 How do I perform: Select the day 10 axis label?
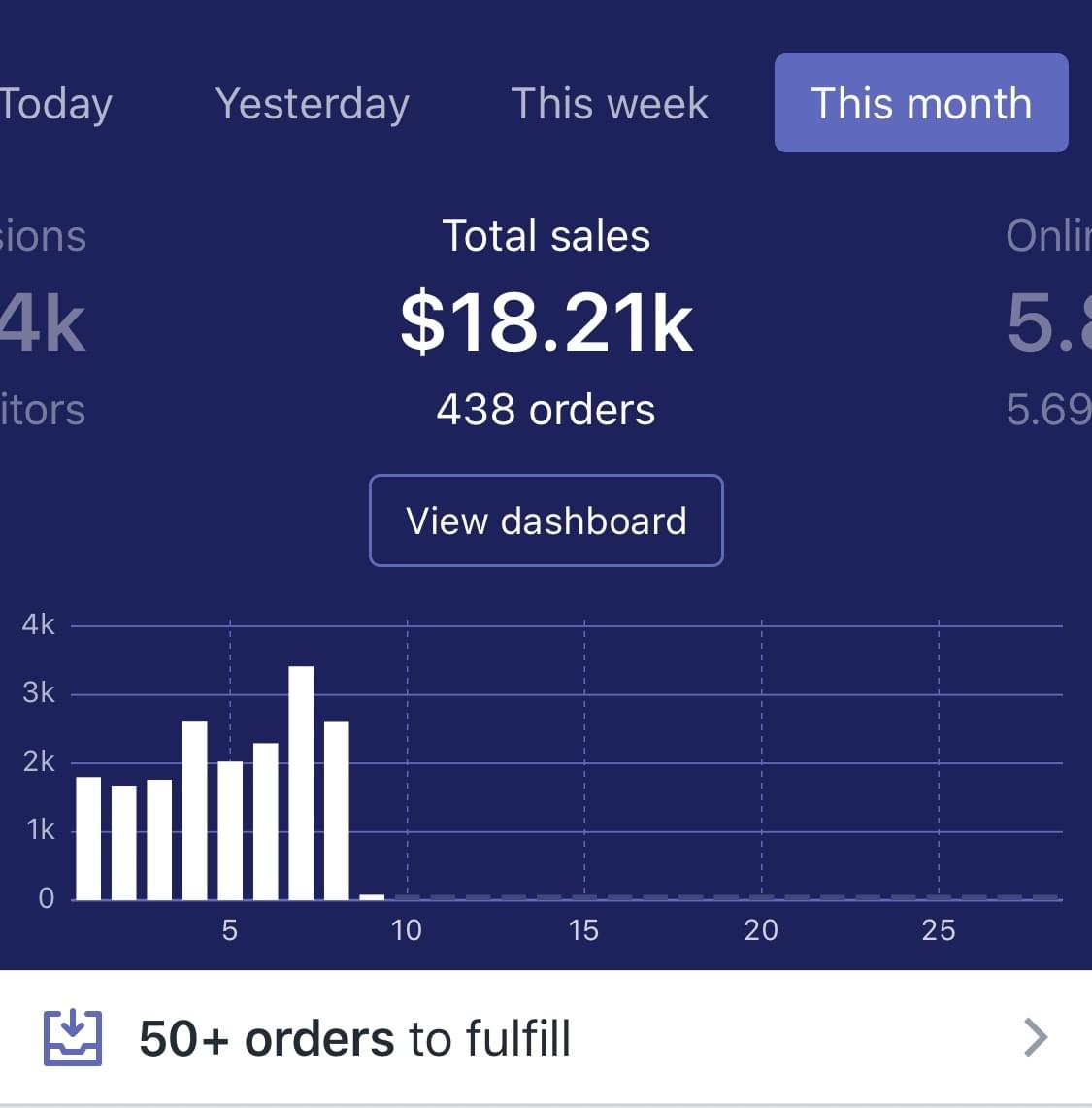click(407, 930)
